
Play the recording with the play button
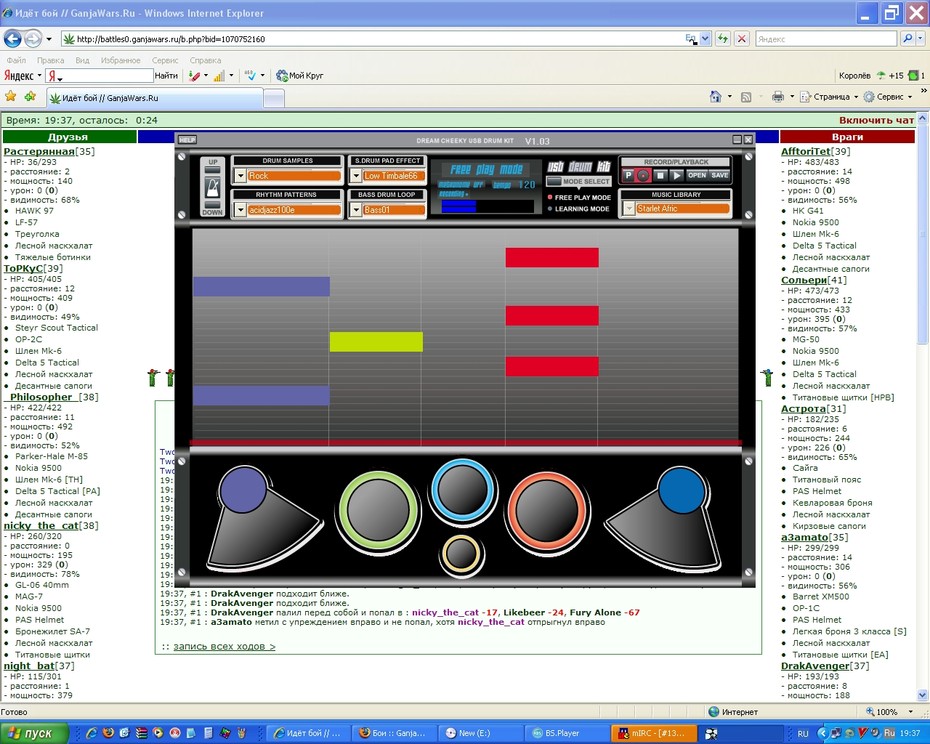coord(676,176)
